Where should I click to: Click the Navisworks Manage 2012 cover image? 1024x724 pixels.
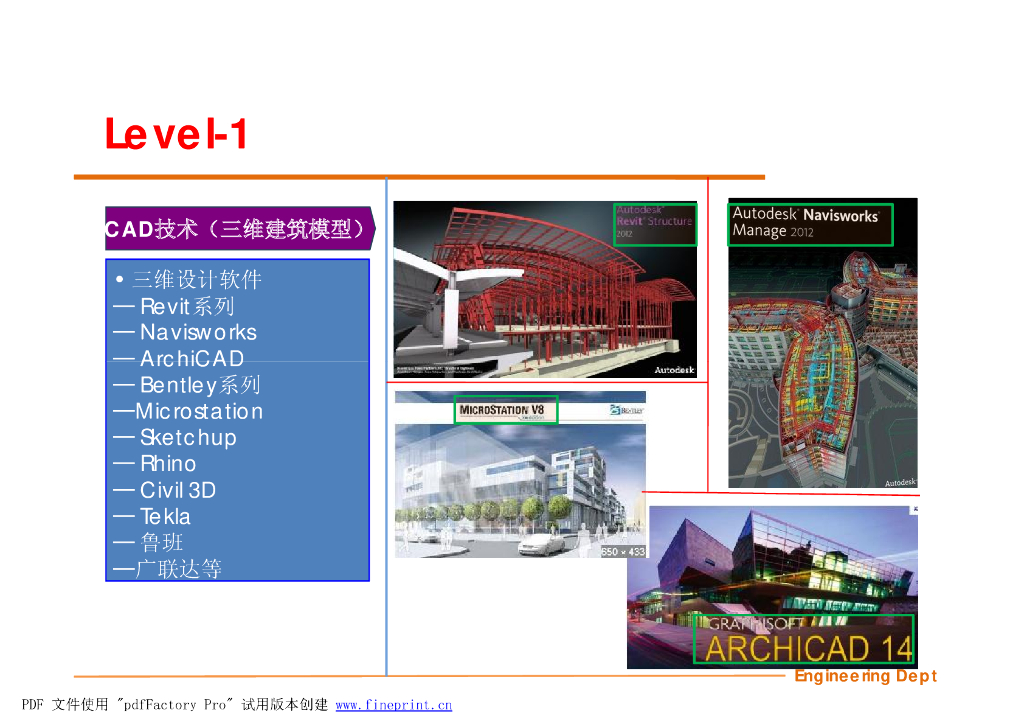[823, 343]
